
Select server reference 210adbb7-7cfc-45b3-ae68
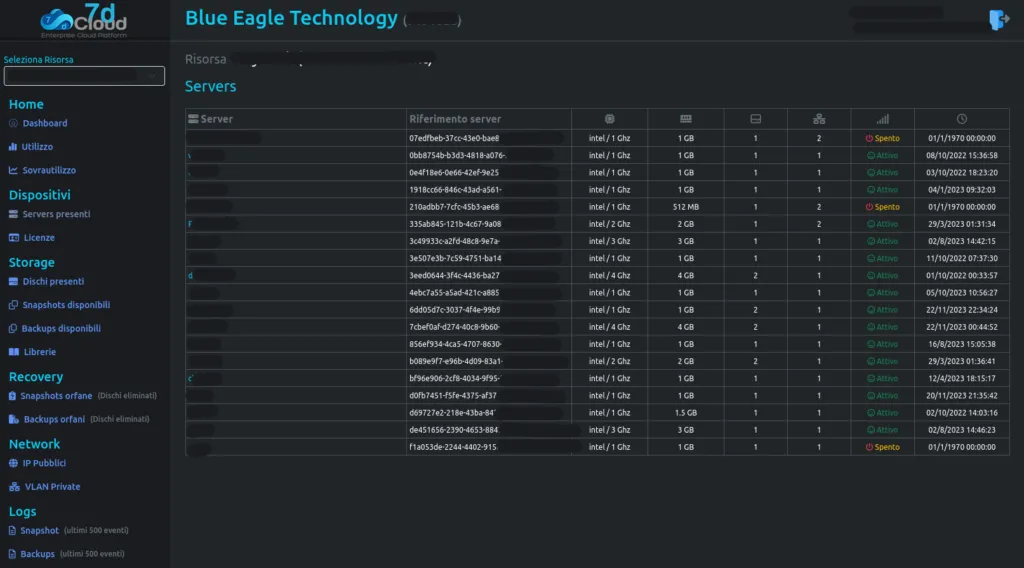coord(454,207)
